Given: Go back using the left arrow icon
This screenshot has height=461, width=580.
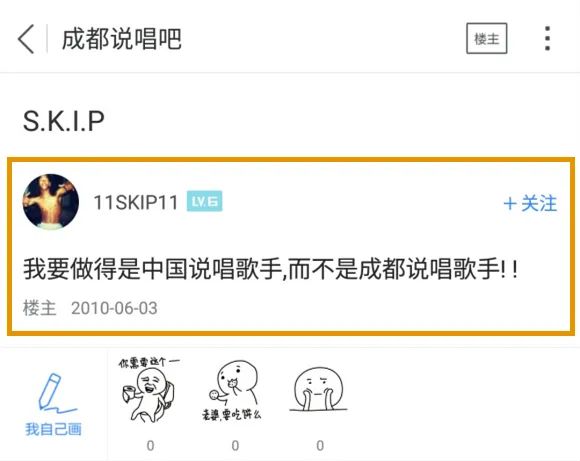Looking at the screenshot, I should click(x=26, y=39).
